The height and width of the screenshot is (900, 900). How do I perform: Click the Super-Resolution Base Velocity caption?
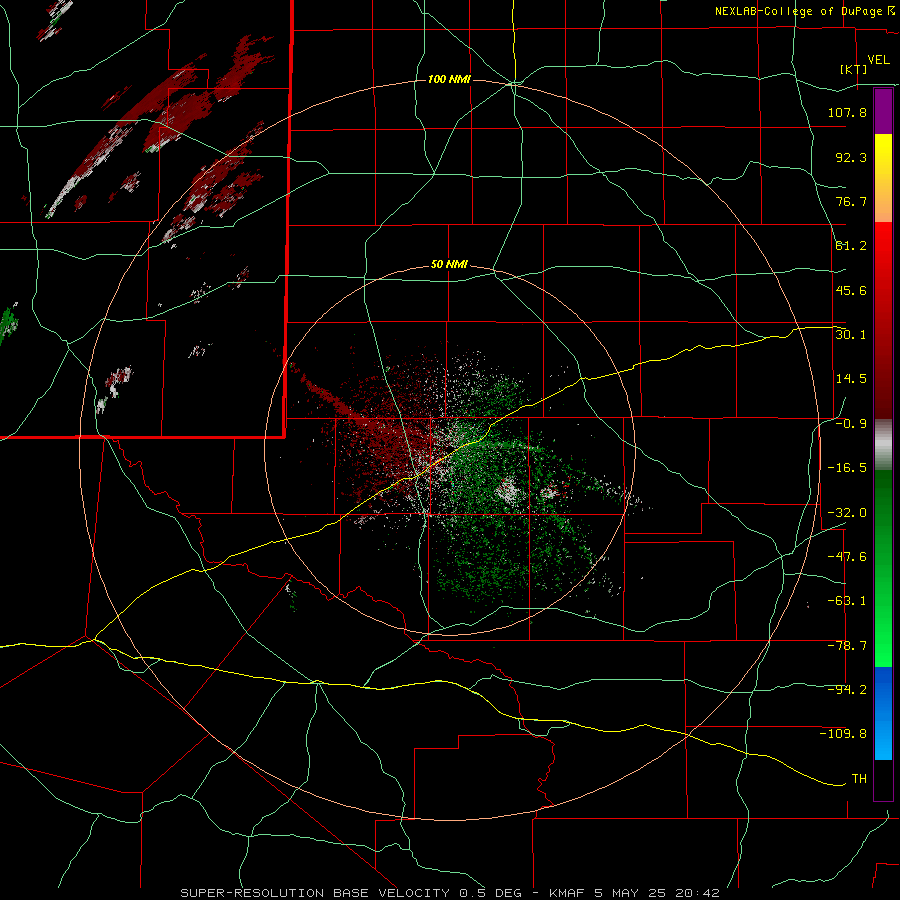pyautogui.click(x=449, y=893)
